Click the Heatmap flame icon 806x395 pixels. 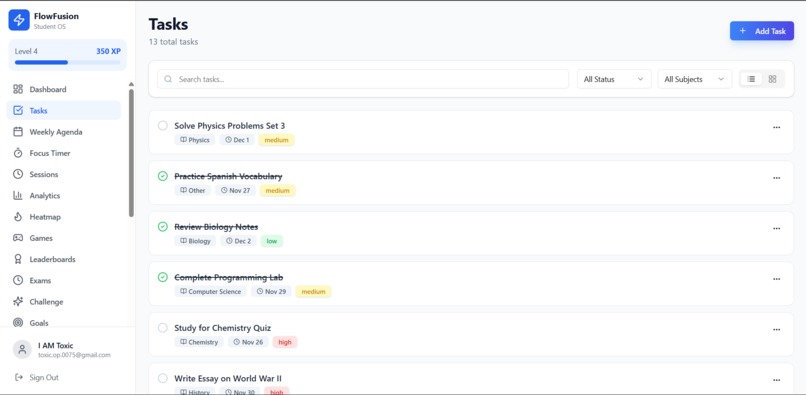pyautogui.click(x=18, y=217)
